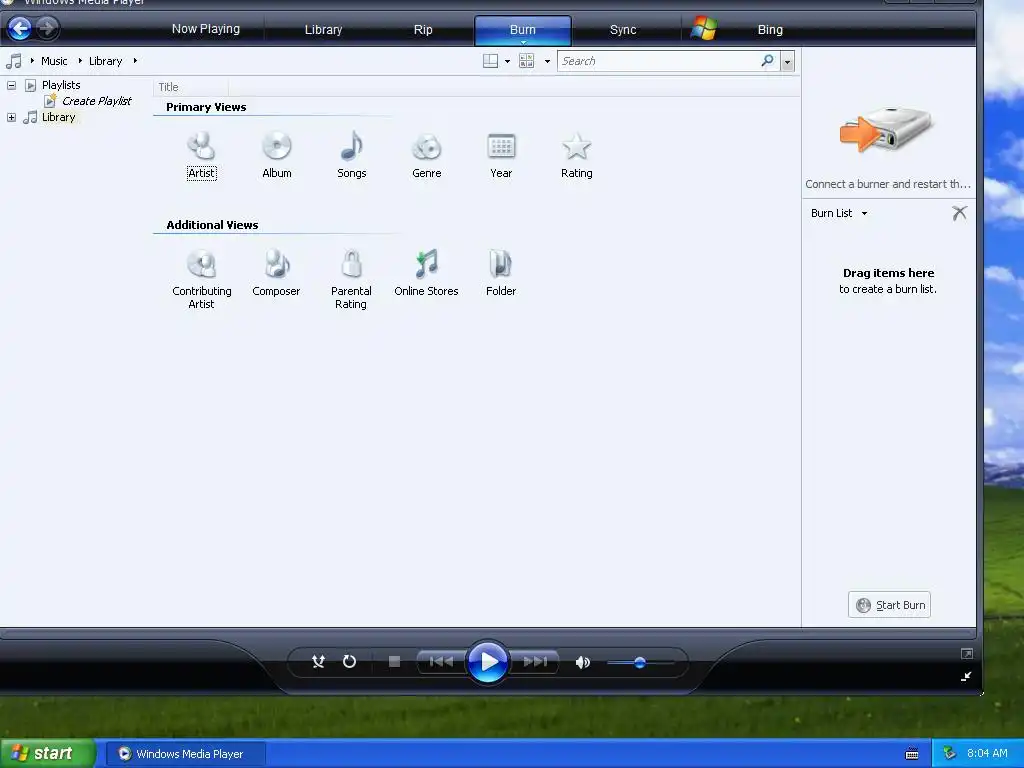
Task: Click the Windows logo online stores icon
Action: point(704,29)
